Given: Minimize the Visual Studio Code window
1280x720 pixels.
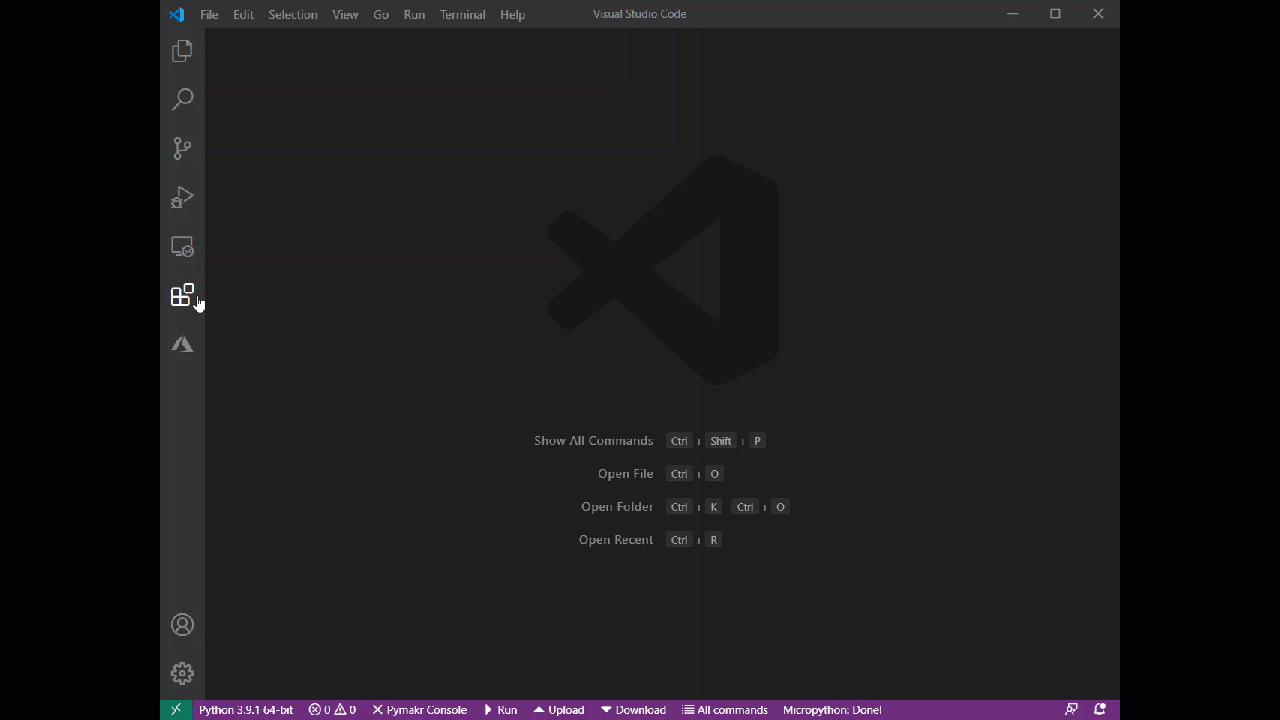Looking at the screenshot, I should (x=1012, y=14).
